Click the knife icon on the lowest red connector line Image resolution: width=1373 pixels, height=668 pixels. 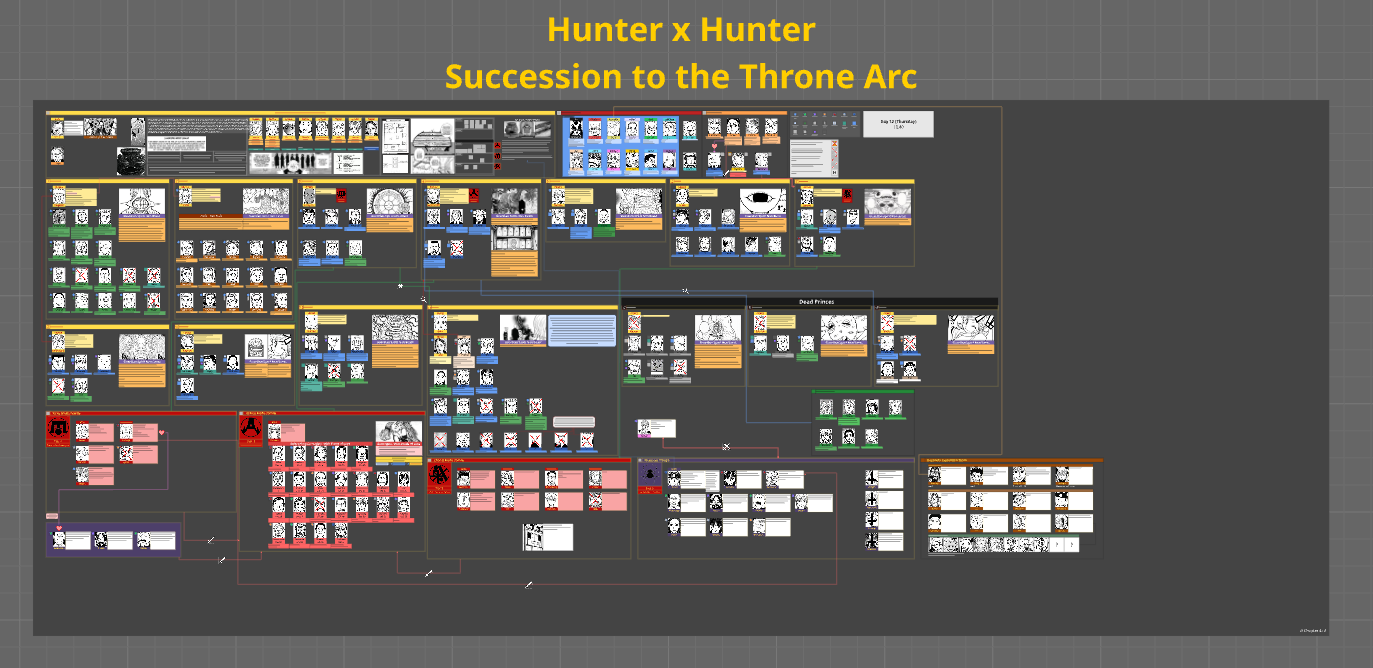coord(529,584)
